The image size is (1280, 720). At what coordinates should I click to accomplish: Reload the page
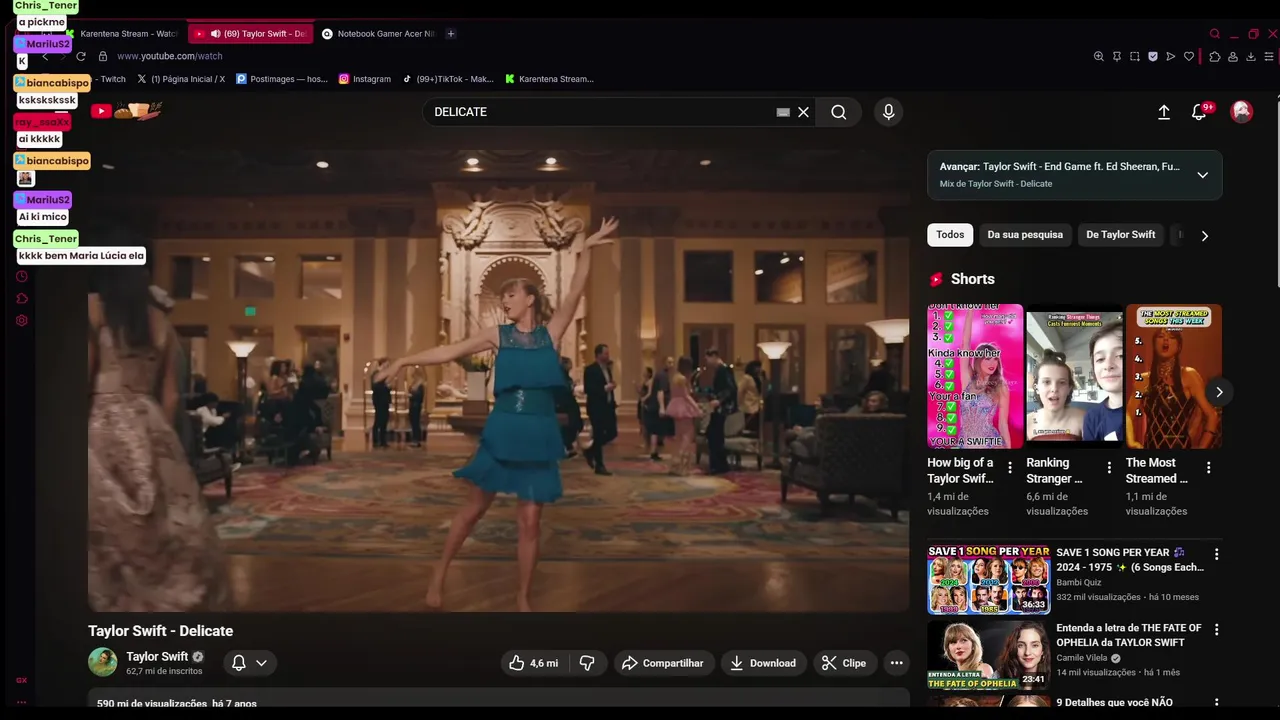pos(81,57)
